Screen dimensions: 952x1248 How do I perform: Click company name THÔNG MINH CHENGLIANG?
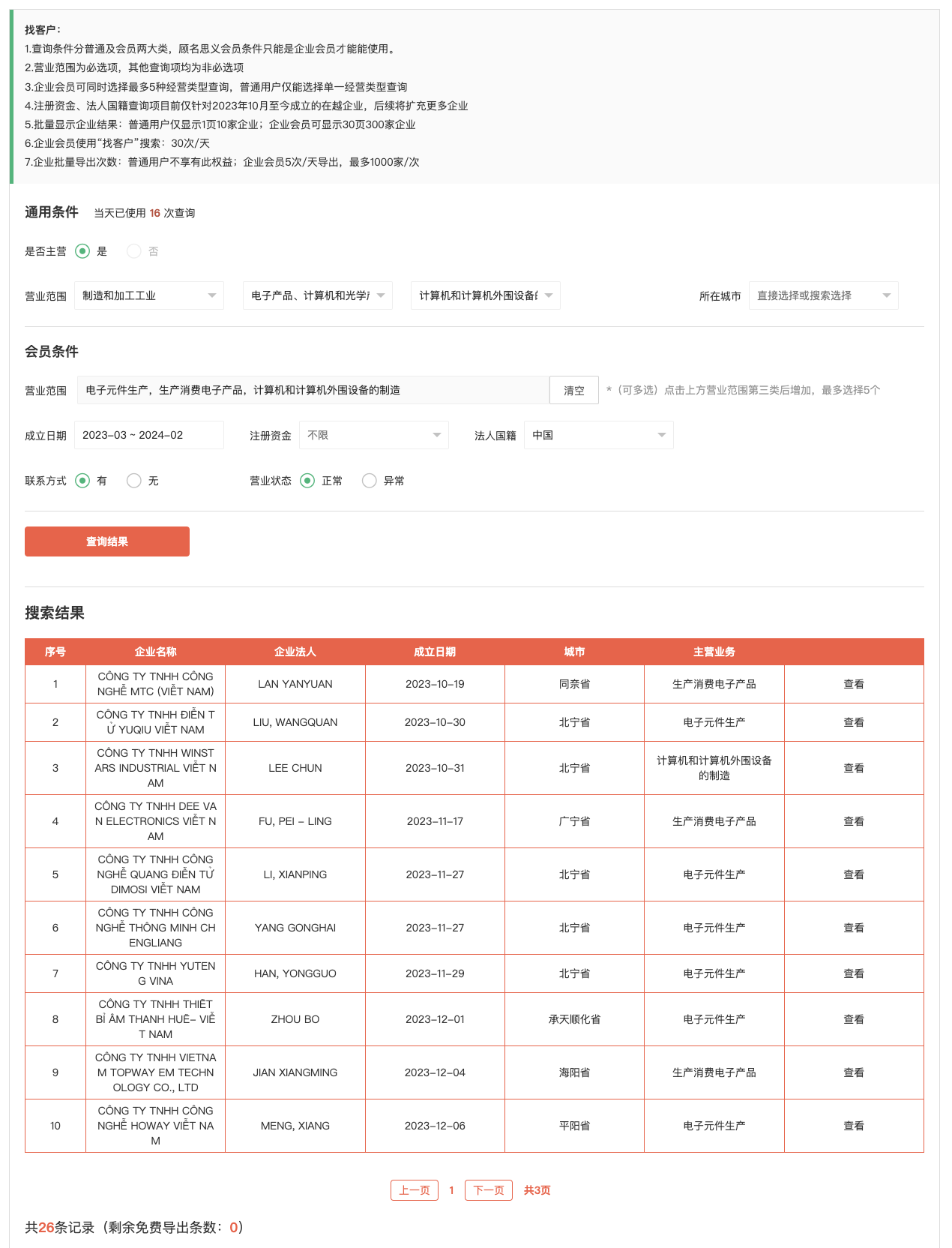155,928
